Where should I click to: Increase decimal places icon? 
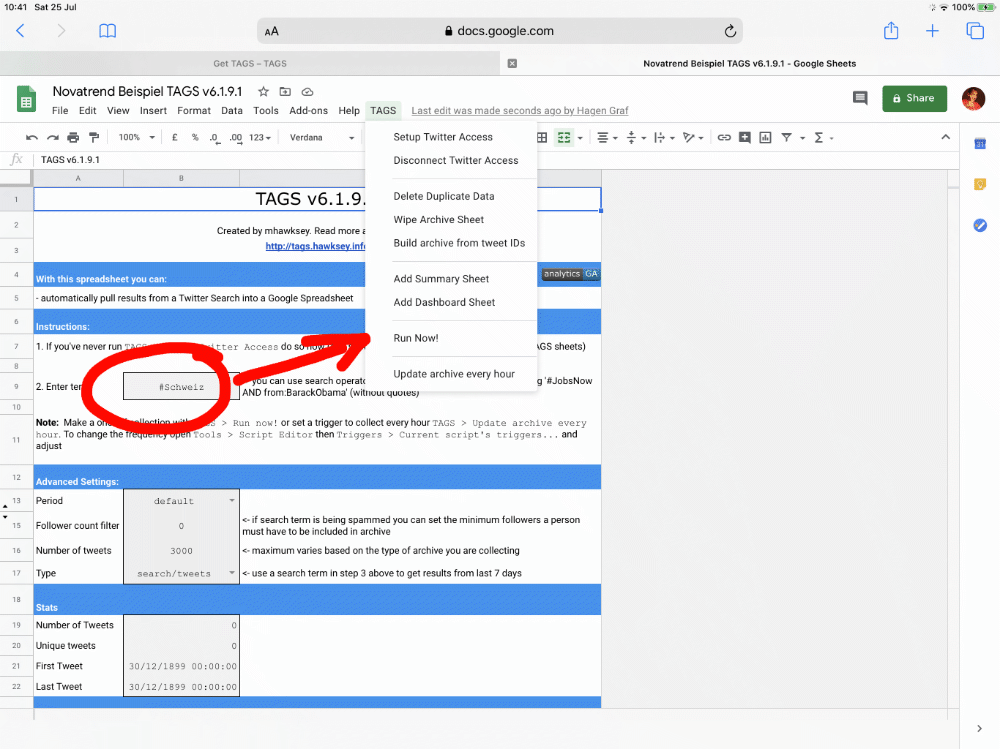point(236,137)
